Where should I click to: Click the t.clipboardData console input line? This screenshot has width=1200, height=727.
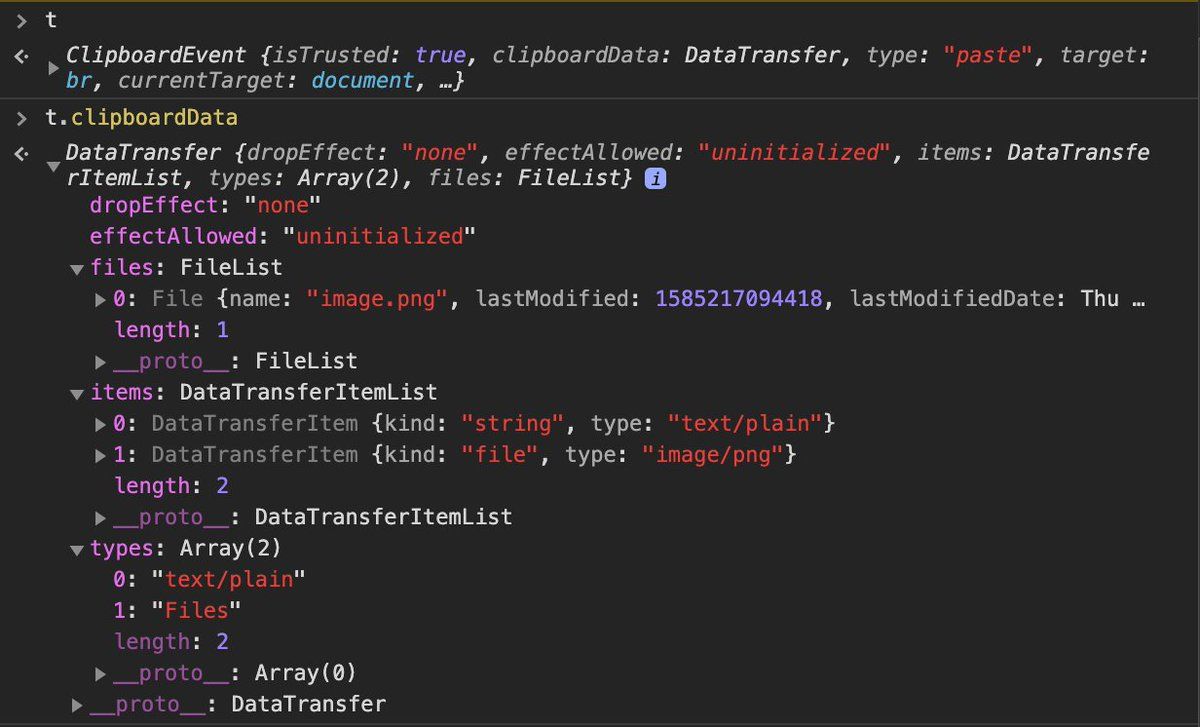coord(141,118)
